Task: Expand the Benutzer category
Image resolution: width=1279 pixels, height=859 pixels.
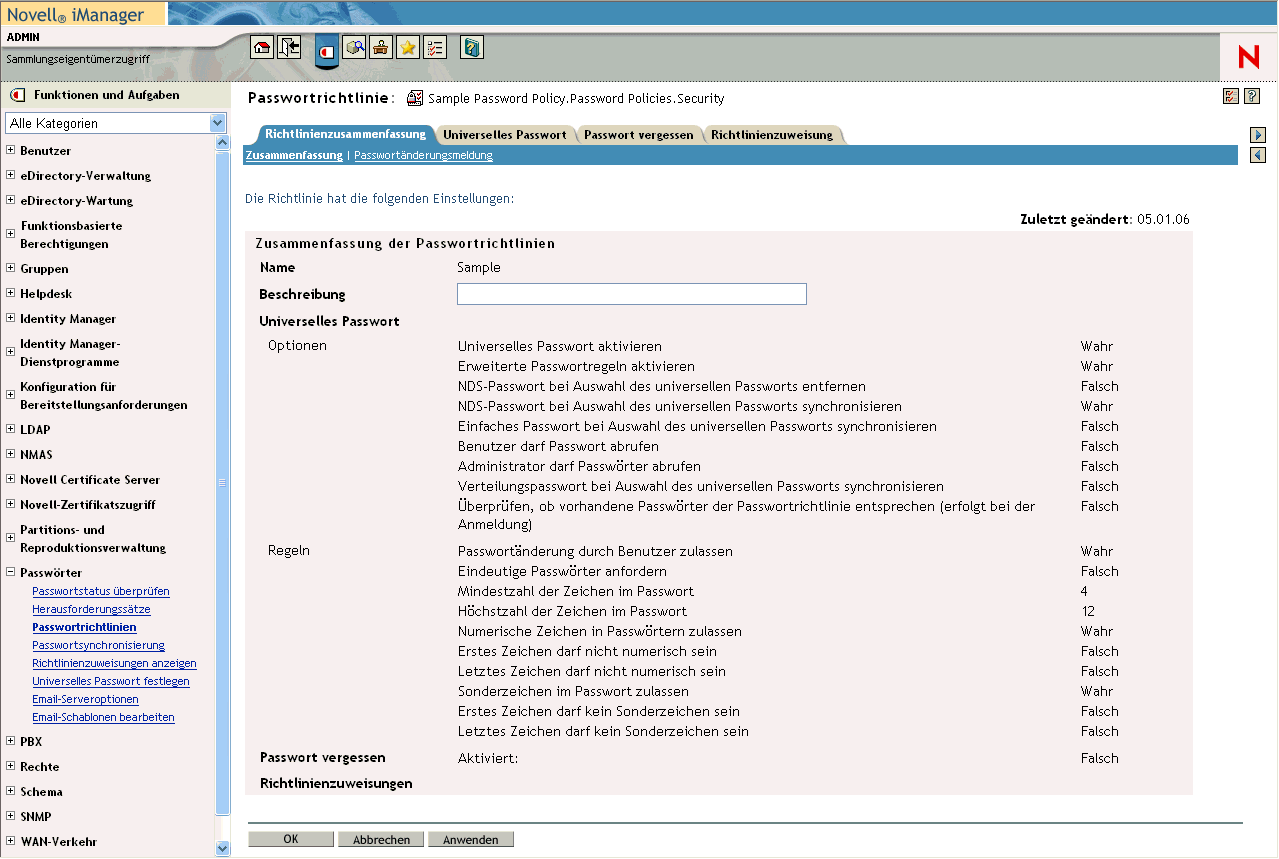Action: click(x=10, y=151)
